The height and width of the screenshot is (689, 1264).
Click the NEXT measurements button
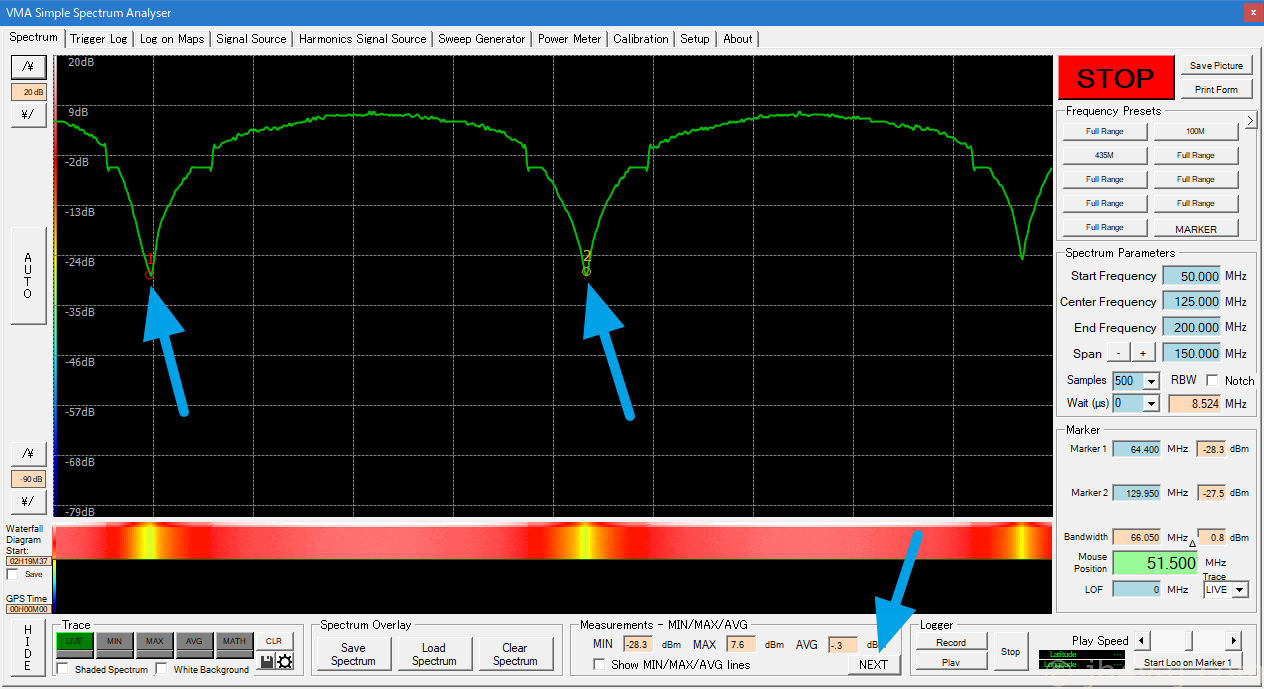point(874,664)
